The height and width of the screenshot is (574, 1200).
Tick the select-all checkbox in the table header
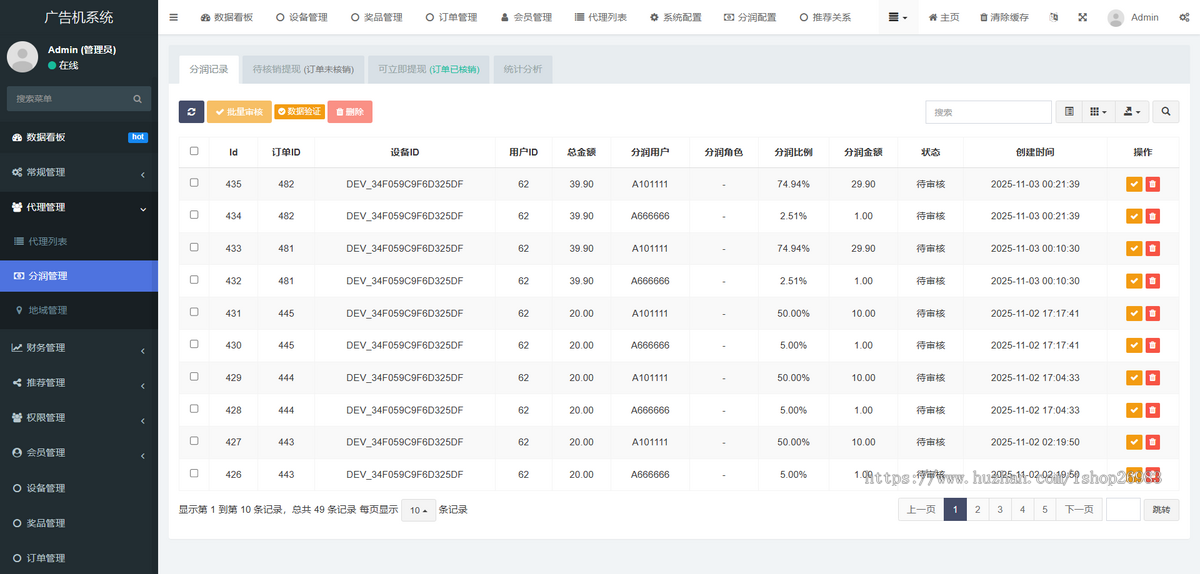[x=194, y=151]
